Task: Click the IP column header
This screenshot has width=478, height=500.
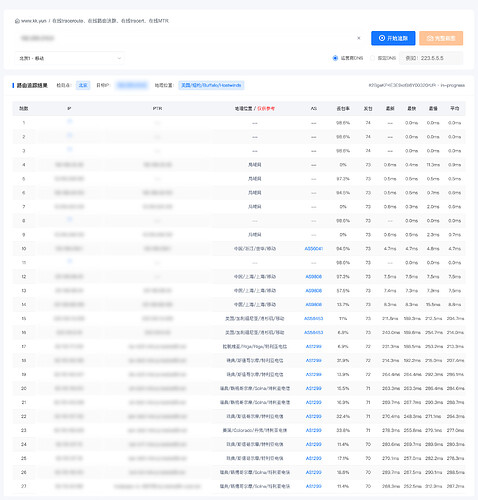Action: coord(69,109)
